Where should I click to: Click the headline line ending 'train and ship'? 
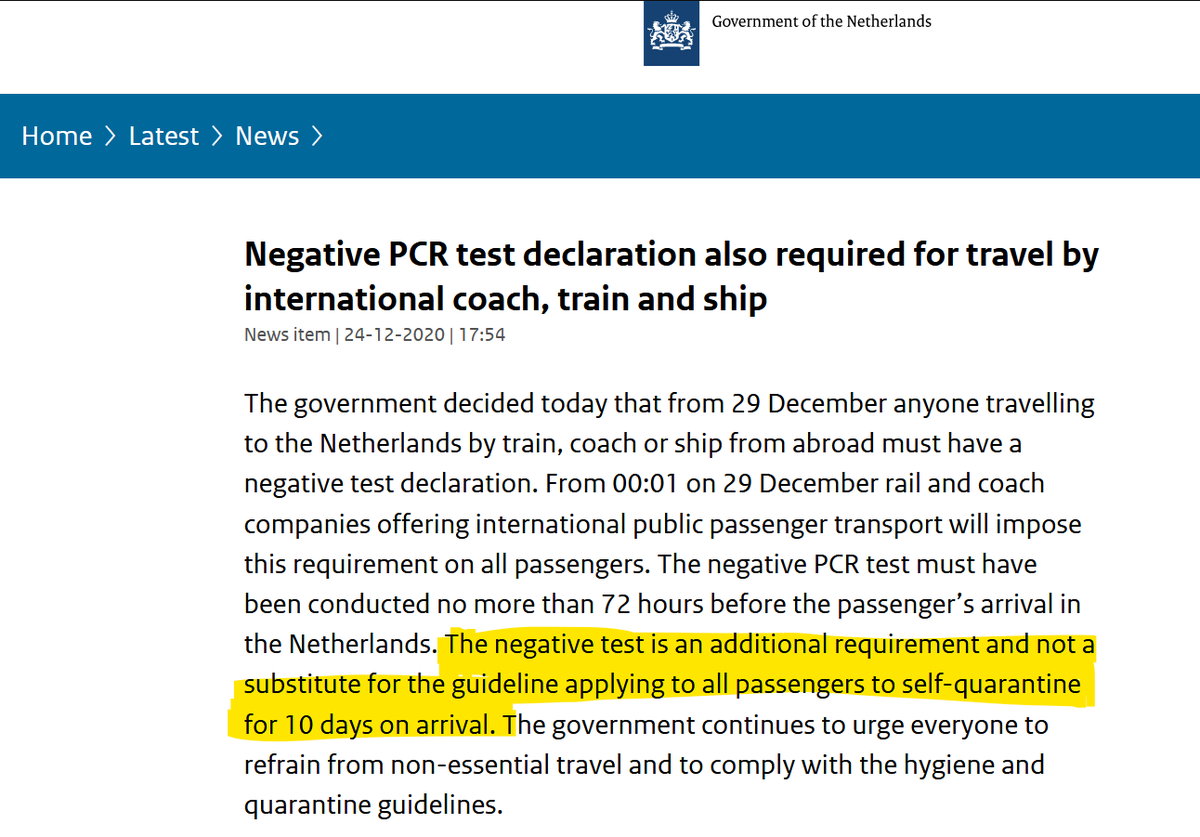505,298
